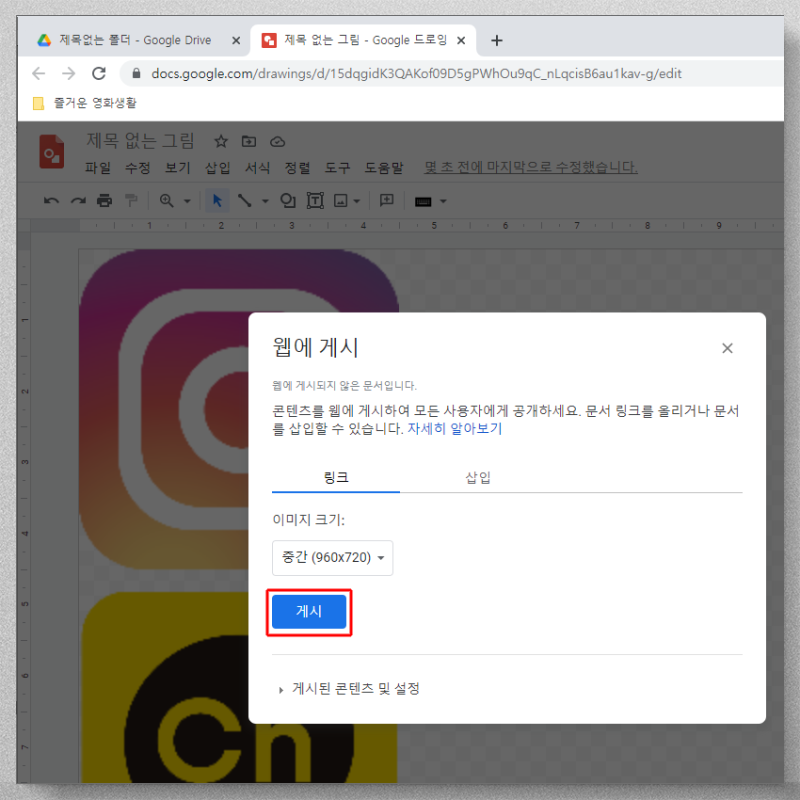Screen dimensions: 800x800
Task: Click the blue 게시 button
Action: click(309, 611)
